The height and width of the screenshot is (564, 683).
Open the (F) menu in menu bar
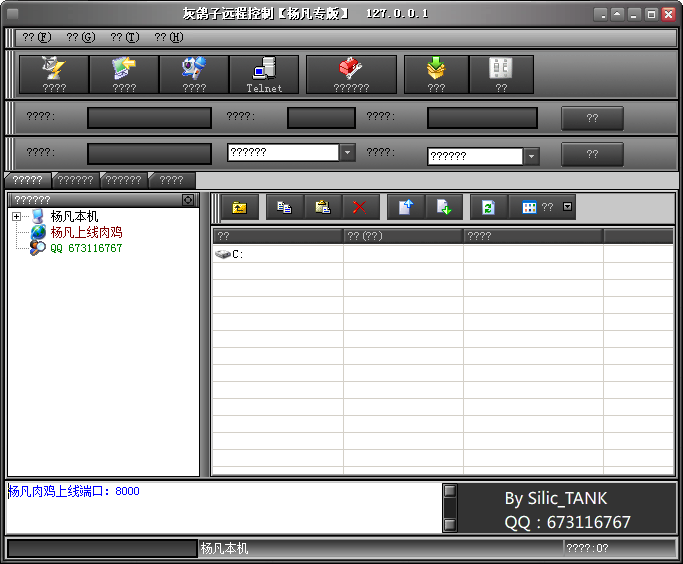(36, 37)
